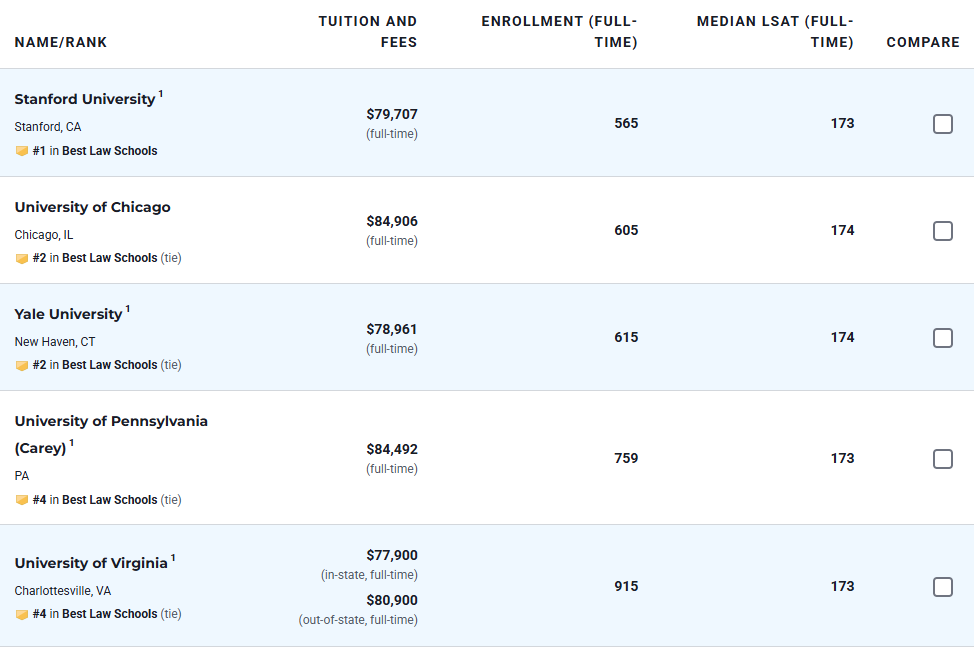Screen dimensions: 974x647
Task: Sort by Tuition and Fees column header
Action: click(368, 32)
